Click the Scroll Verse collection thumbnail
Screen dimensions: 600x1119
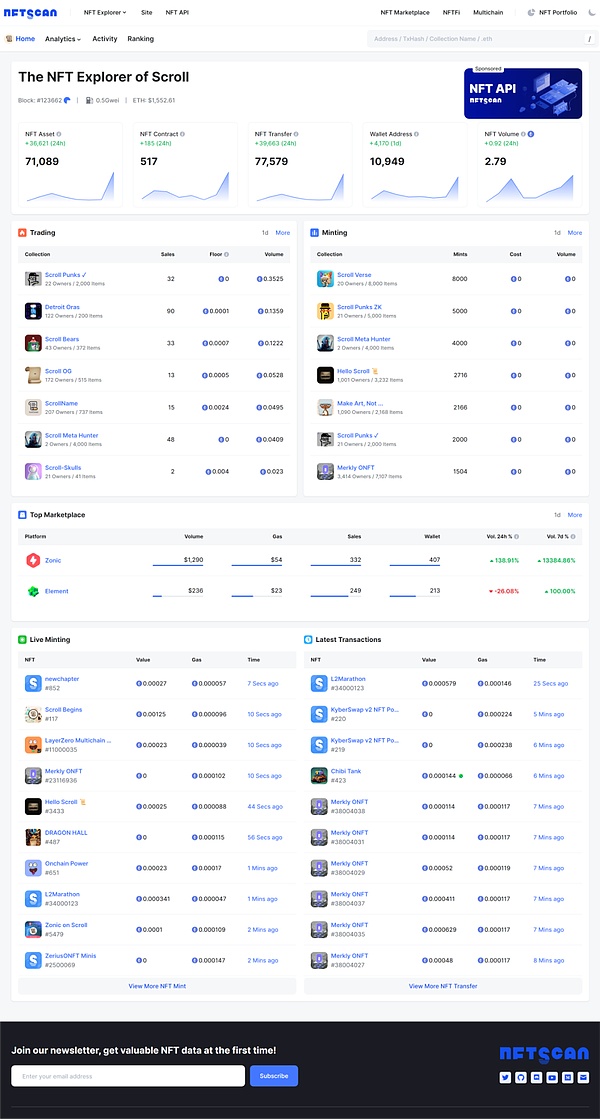(x=324, y=279)
